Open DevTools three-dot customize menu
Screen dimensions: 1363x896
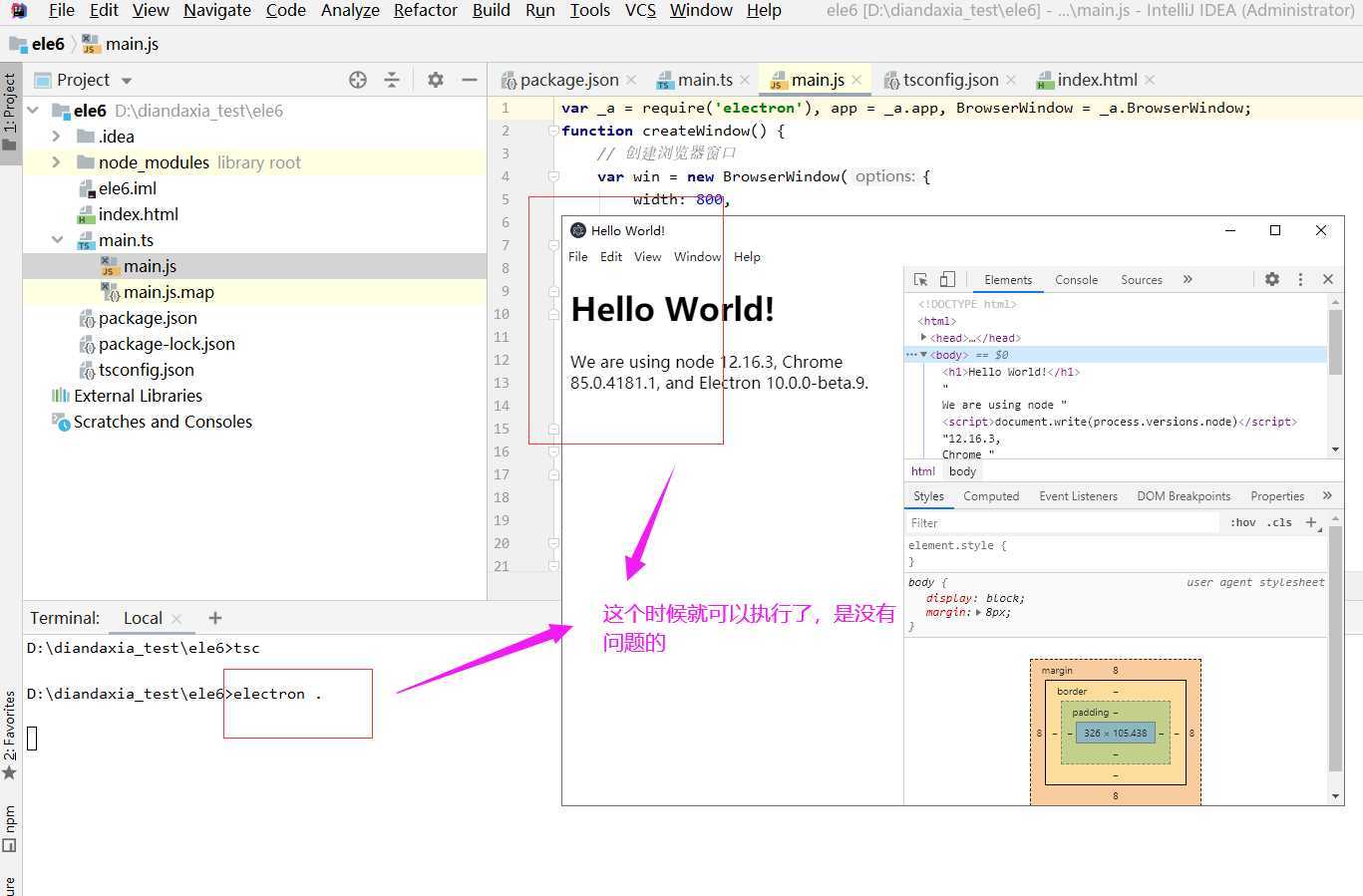tap(1300, 279)
